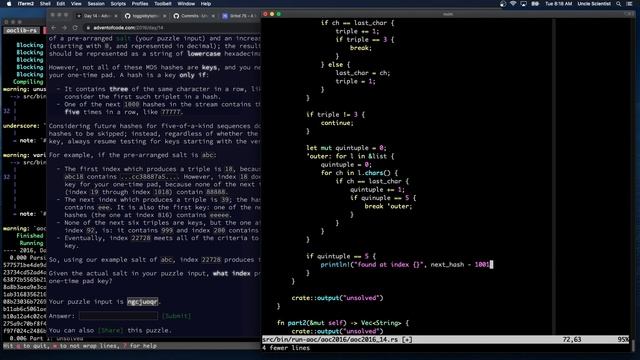Close the Day 14 browser tab
This screenshot has width=640, height=360.
[x=116, y=16]
